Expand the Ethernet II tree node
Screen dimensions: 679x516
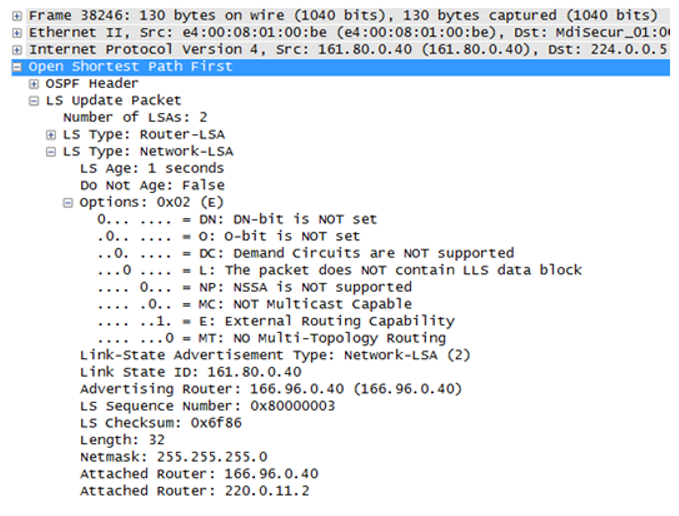(x=17, y=33)
